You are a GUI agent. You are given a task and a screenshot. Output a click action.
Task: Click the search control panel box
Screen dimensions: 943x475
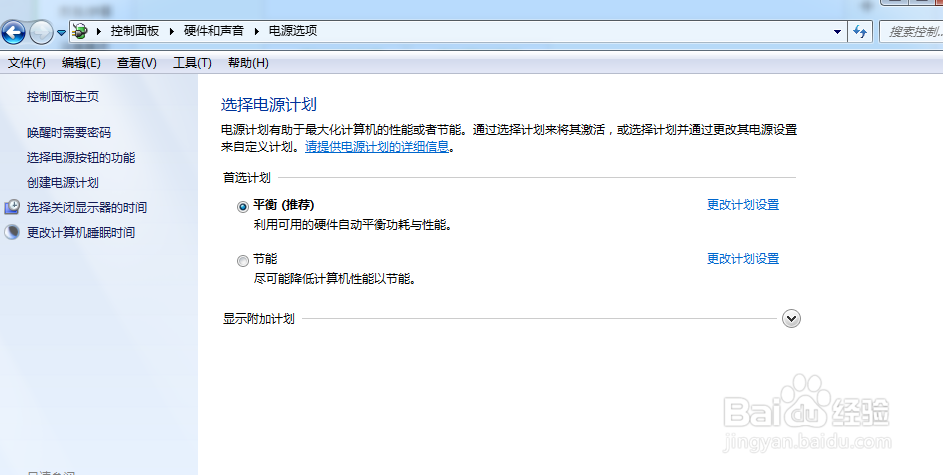(911, 31)
